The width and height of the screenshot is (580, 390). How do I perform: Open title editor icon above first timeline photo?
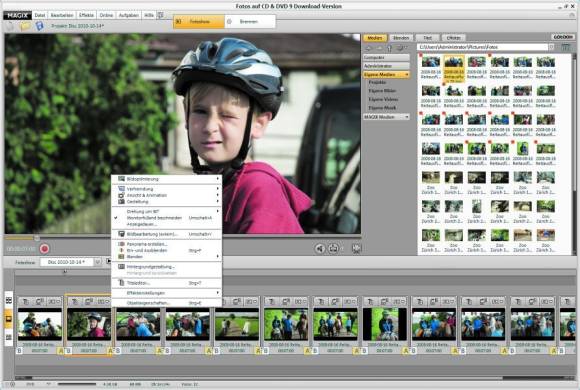[25, 302]
